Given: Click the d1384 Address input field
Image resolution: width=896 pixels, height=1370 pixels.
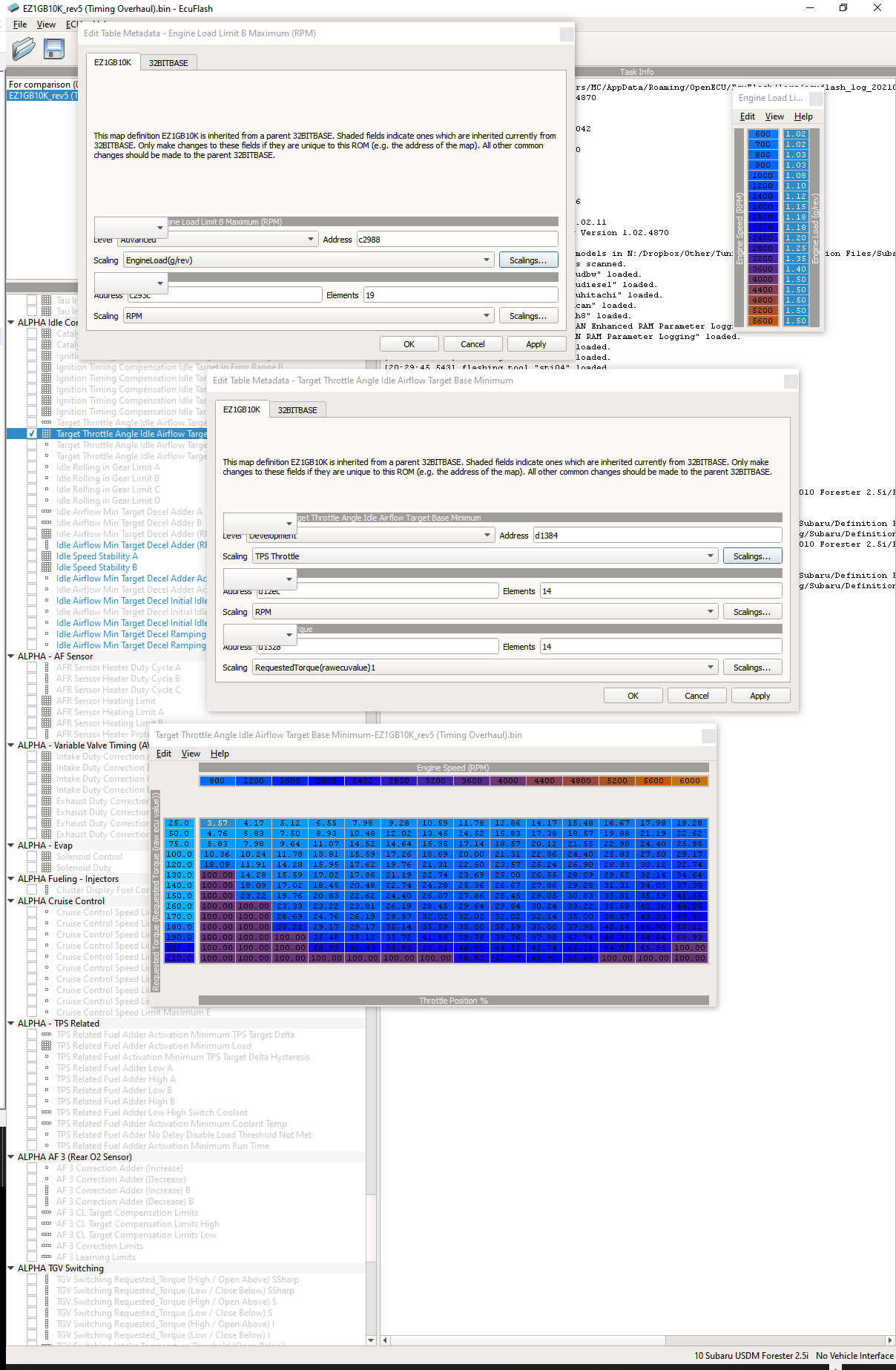Looking at the screenshot, I should coord(657,536).
